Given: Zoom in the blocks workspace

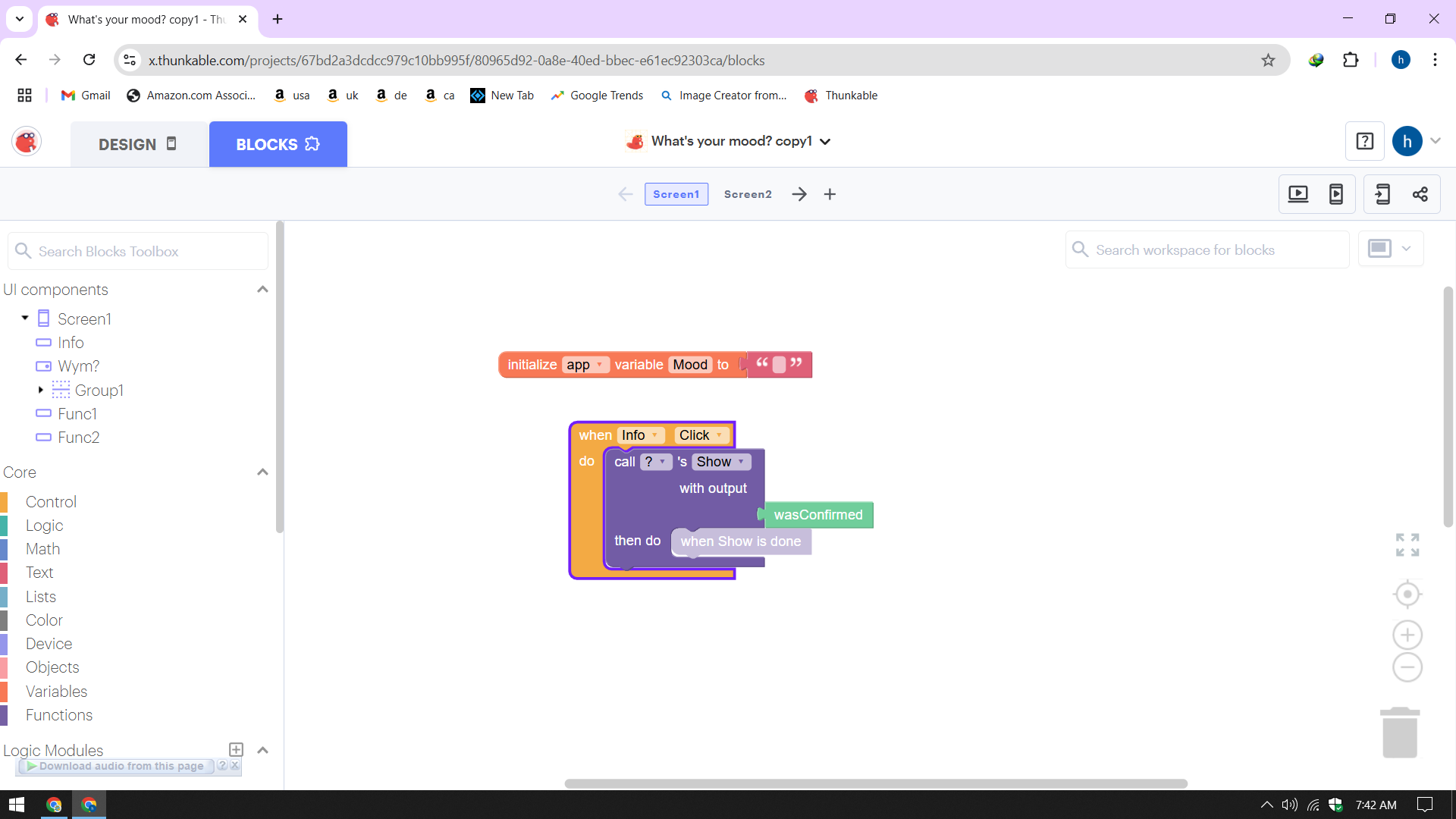Looking at the screenshot, I should pos(1407,635).
